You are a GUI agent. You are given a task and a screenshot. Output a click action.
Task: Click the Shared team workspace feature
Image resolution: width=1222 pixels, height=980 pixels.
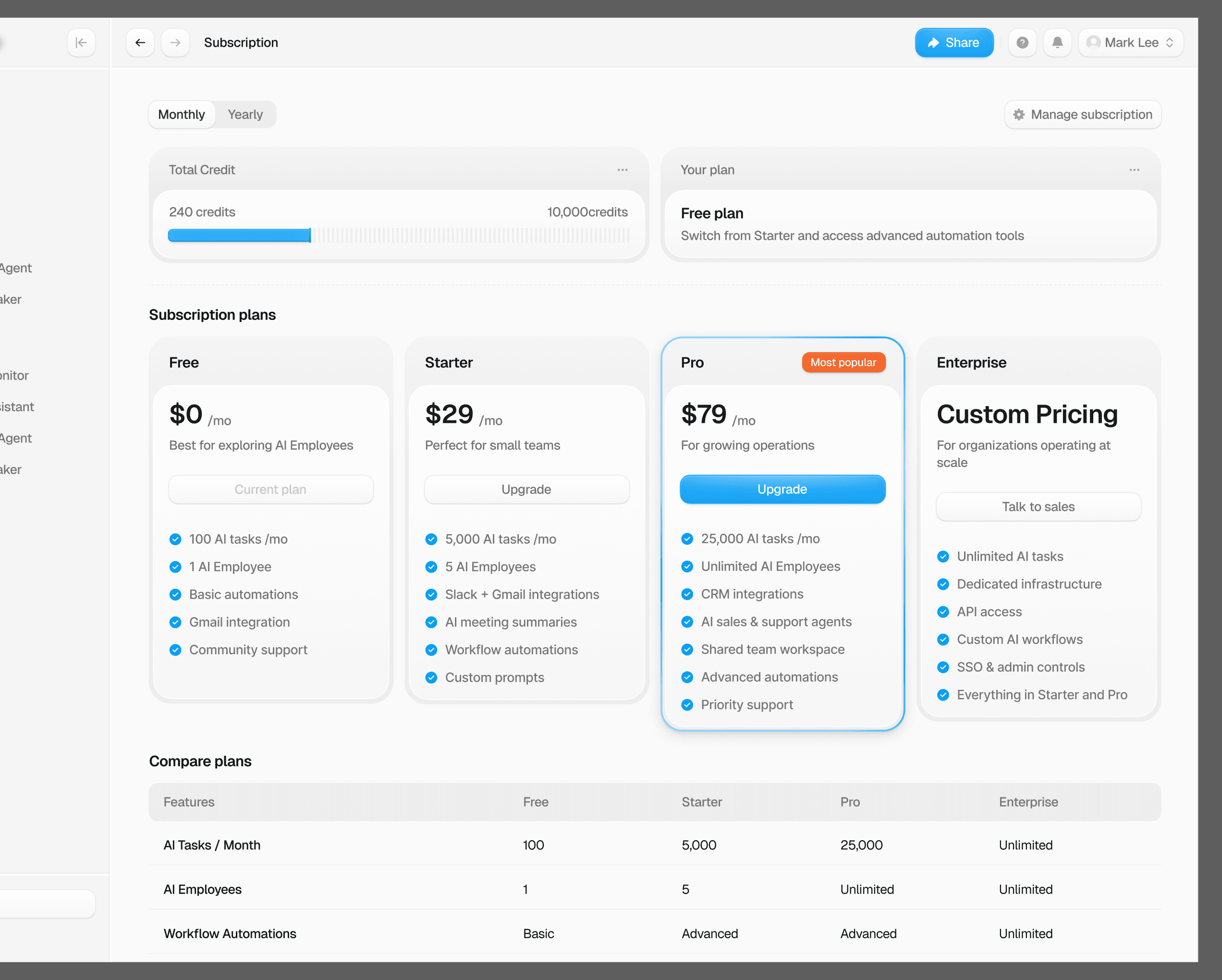point(772,649)
